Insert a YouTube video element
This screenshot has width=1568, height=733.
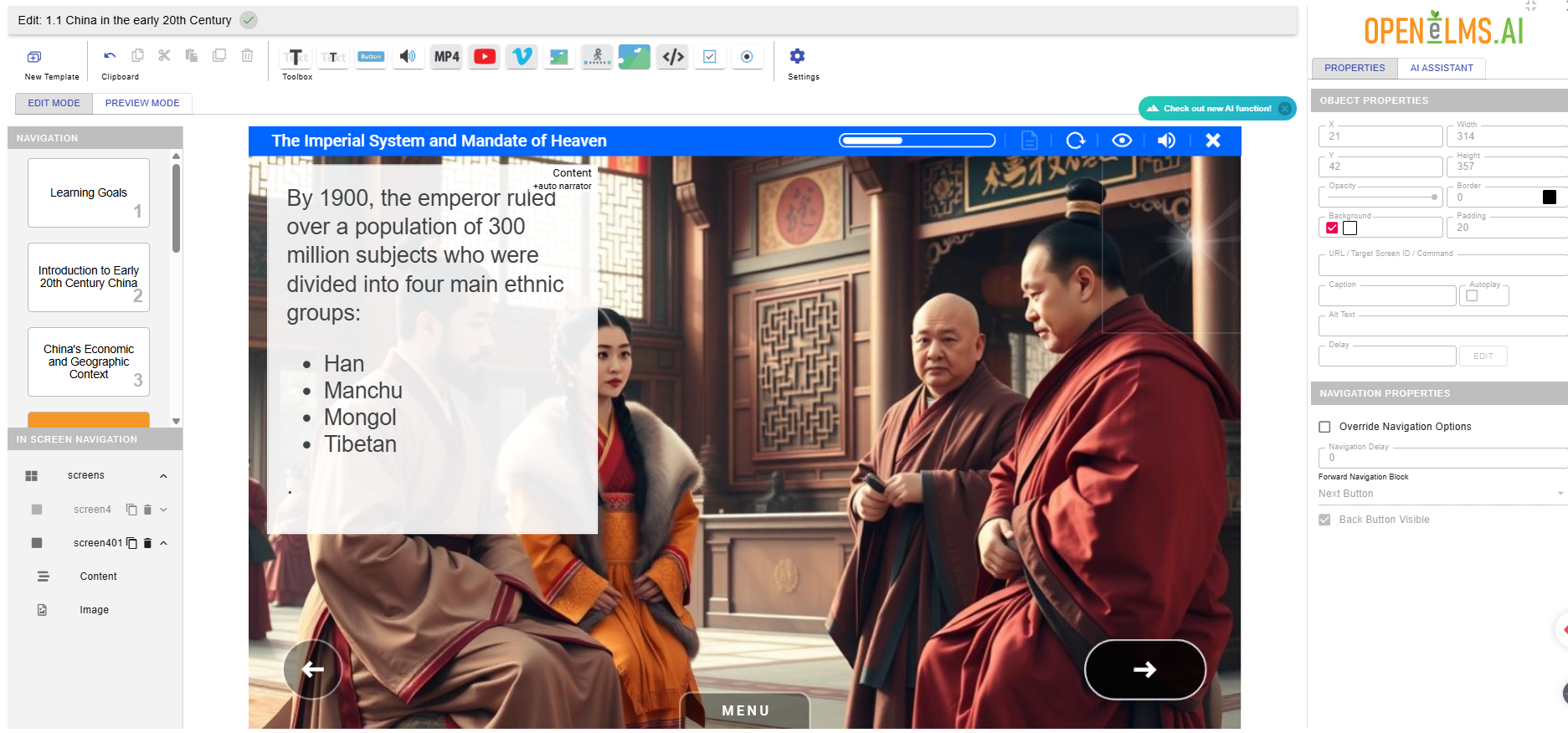[x=485, y=57]
